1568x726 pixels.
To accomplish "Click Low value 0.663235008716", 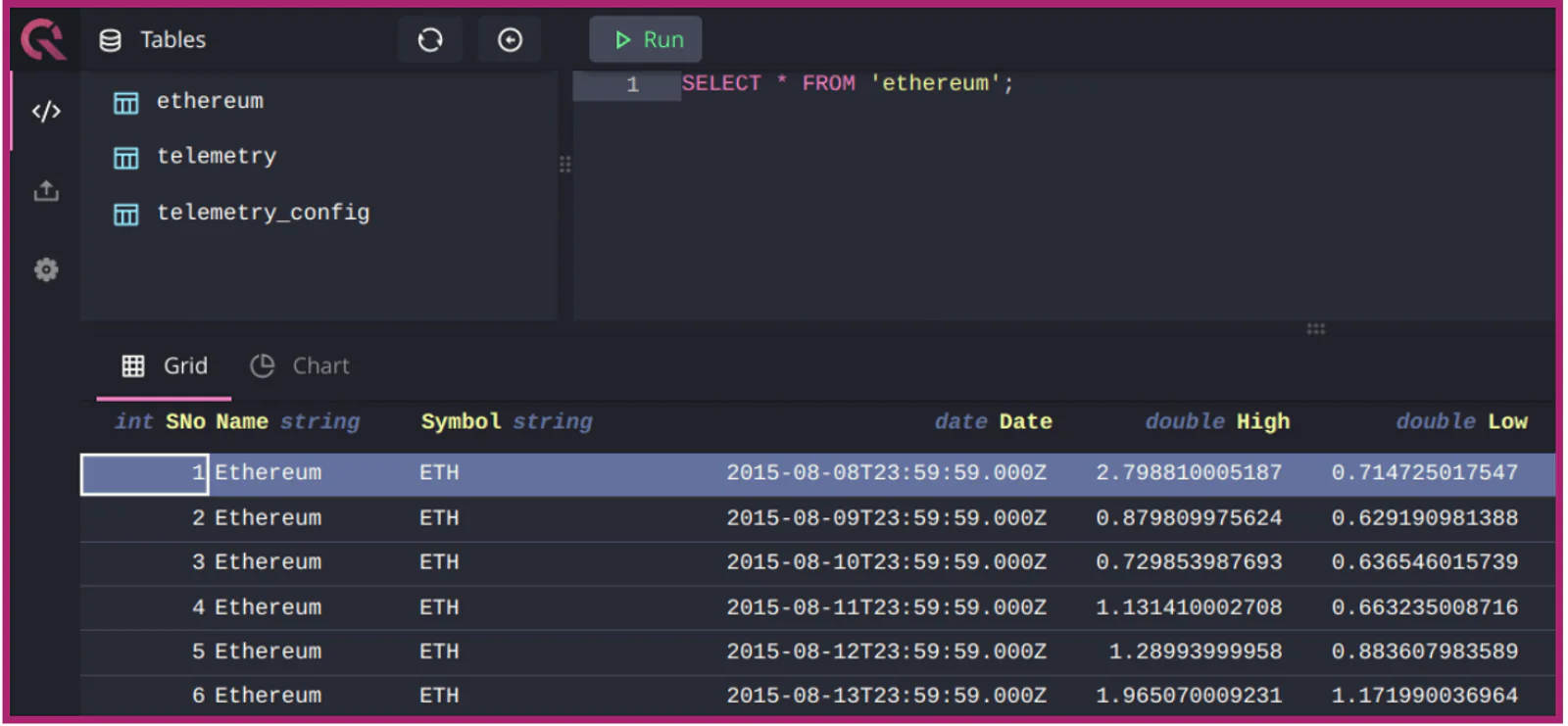I will 1425,608.
